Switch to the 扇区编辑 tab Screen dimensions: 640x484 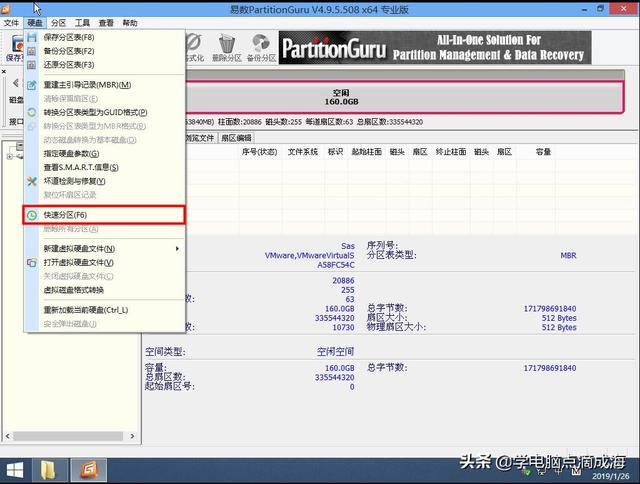[236, 138]
